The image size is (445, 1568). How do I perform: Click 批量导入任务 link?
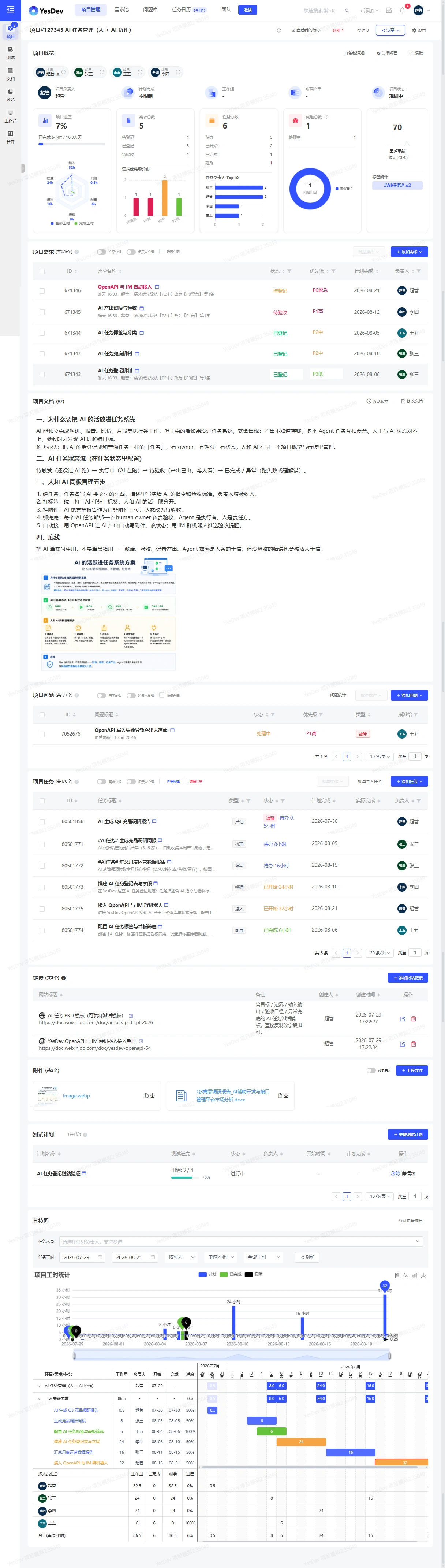370,781
